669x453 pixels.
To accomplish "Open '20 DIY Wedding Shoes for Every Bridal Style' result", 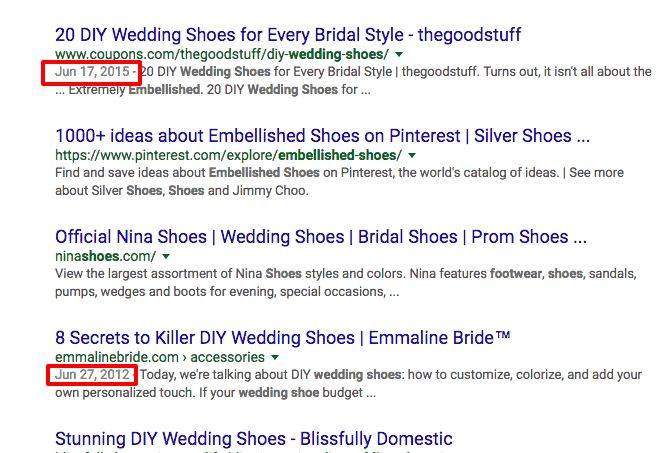I will click(x=288, y=35).
